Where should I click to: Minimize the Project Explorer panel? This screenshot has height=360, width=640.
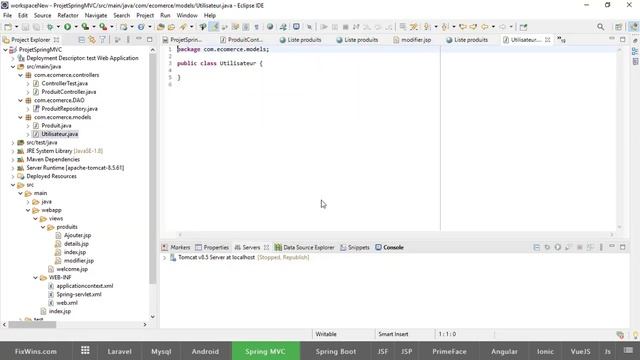pyautogui.click(x=139, y=39)
